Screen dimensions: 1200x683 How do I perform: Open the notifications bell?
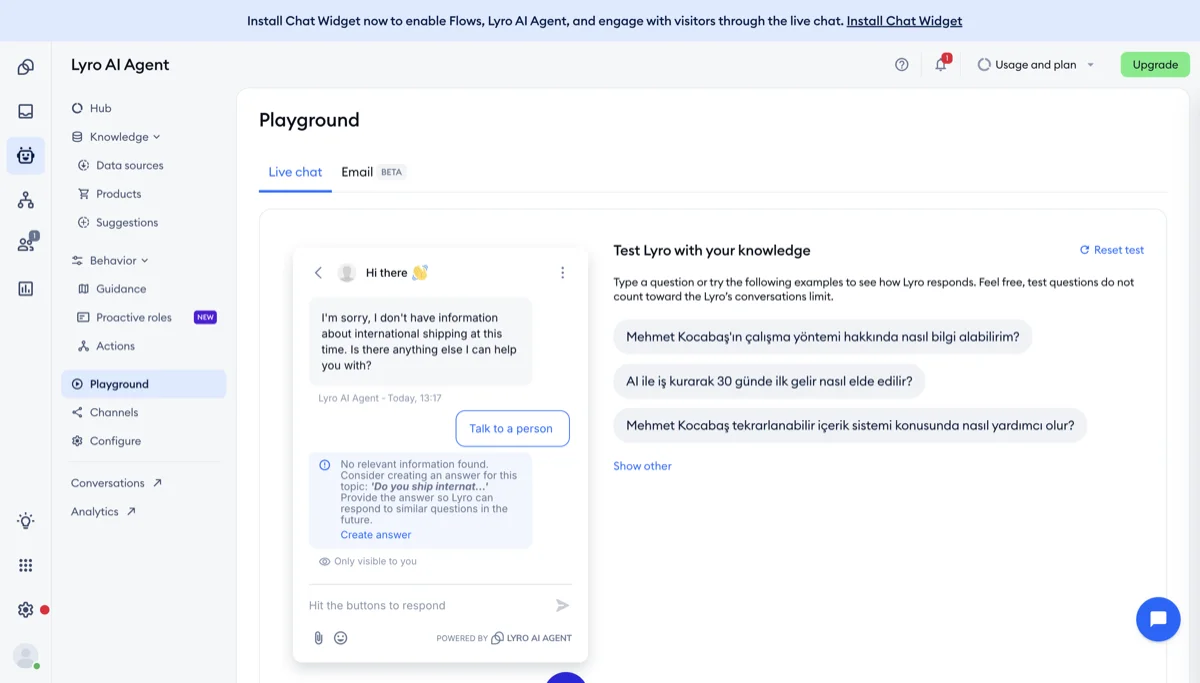pyautogui.click(x=941, y=65)
